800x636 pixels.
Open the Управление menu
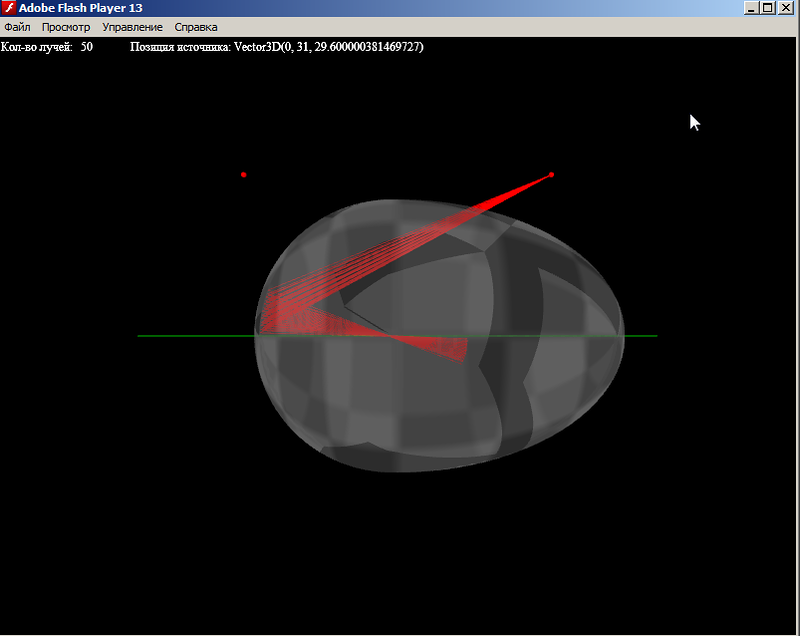coord(132,27)
